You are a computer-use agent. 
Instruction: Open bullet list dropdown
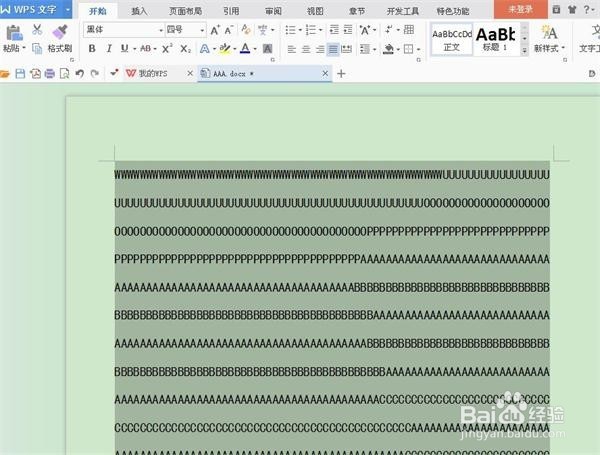click(x=300, y=30)
